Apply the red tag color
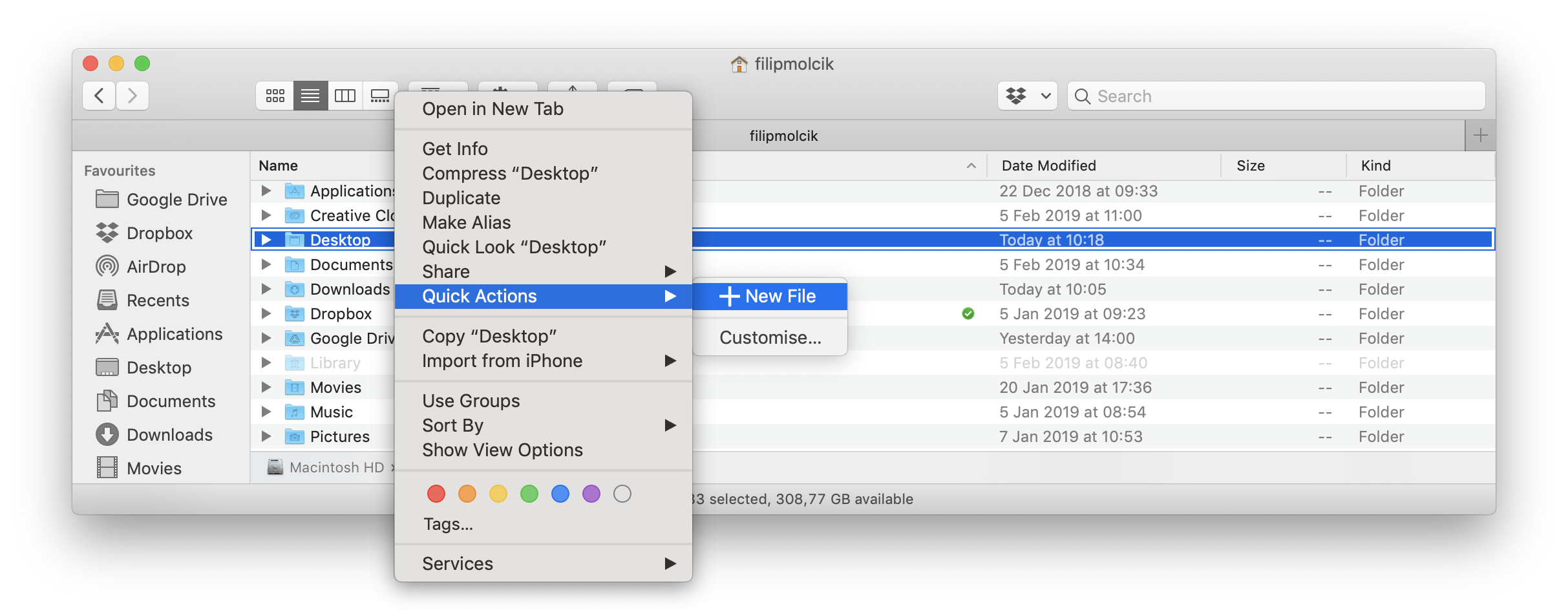Image resolution: width=1568 pixels, height=610 pixels. [436, 493]
